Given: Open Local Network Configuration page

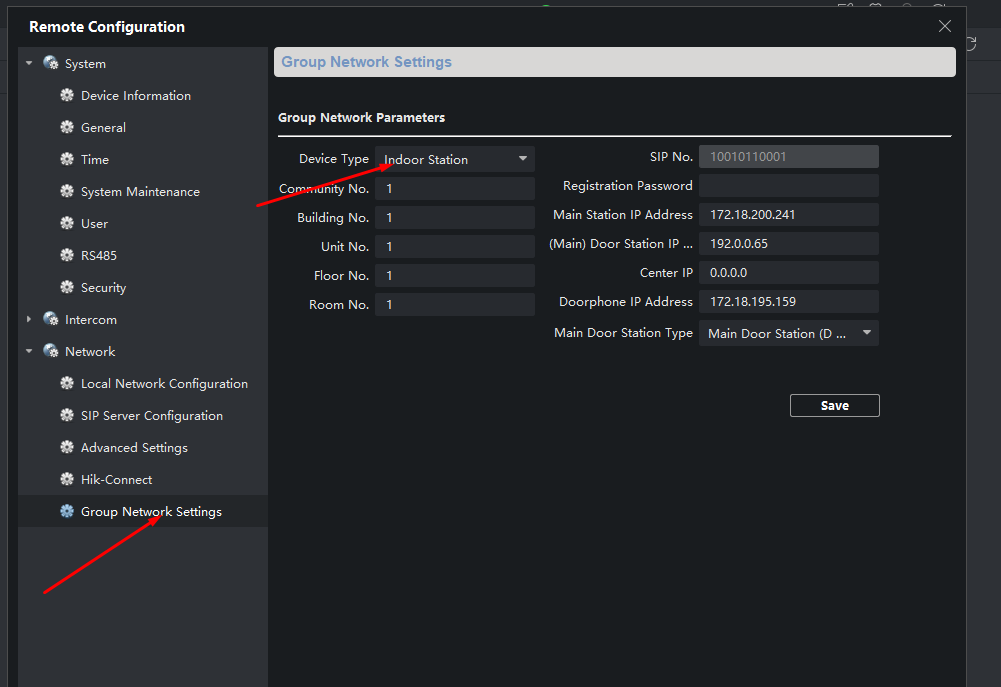Looking at the screenshot, I should 164,384.
